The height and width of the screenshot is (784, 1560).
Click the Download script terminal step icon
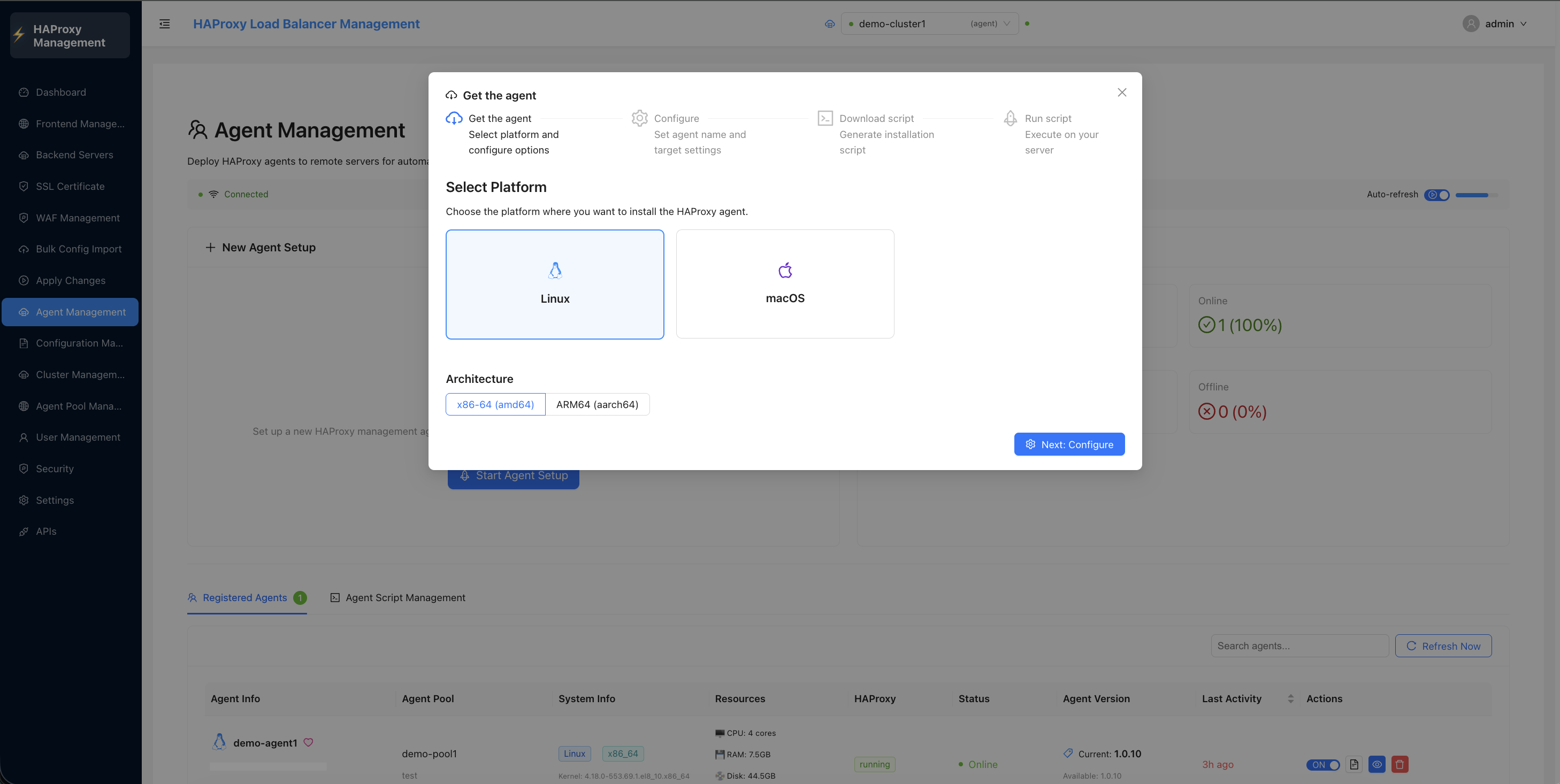[825, 118]
